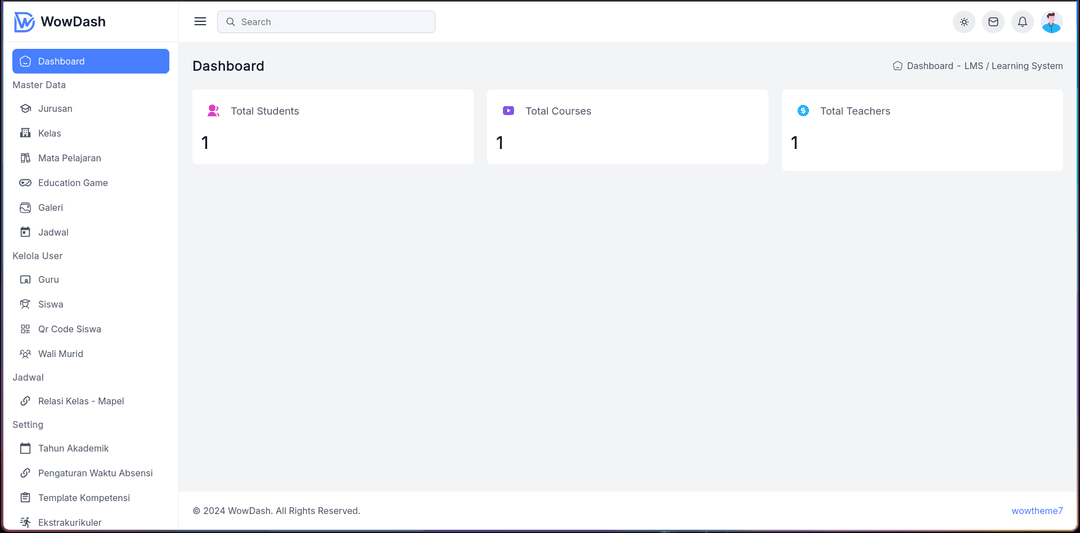Image resolution: width=1080 pixels, height=533 pixels.
Task: Click the Siswa student icon
Action: click(x=25, y=304)
